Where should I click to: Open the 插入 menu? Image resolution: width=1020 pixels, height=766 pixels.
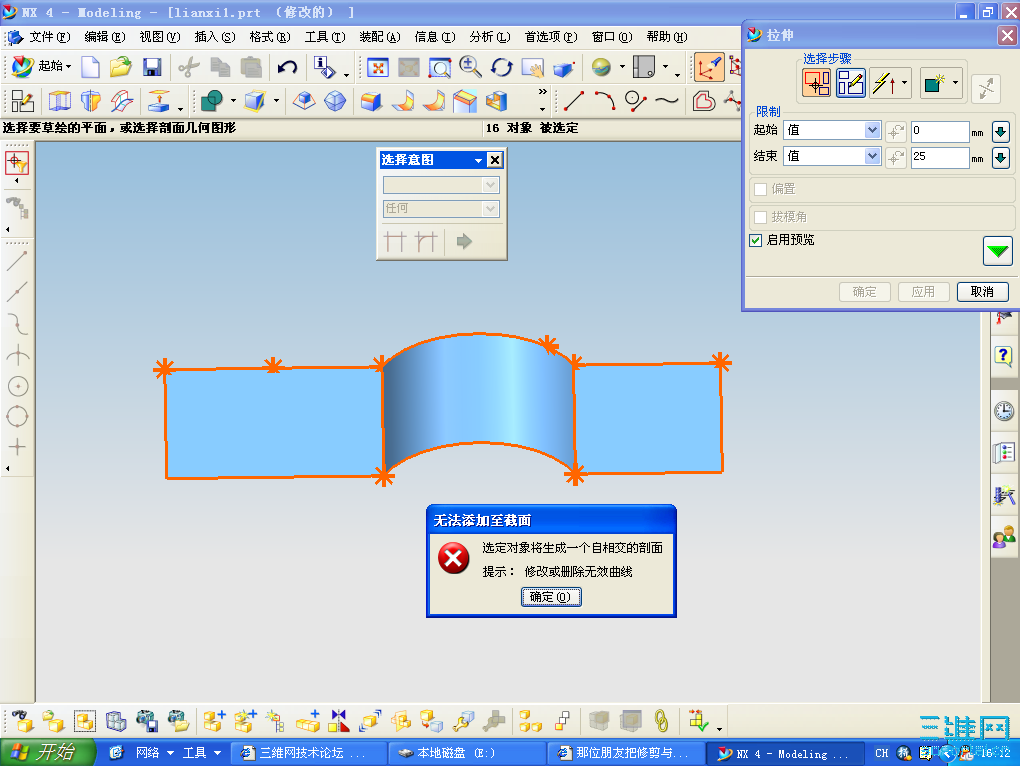(215, 37)
